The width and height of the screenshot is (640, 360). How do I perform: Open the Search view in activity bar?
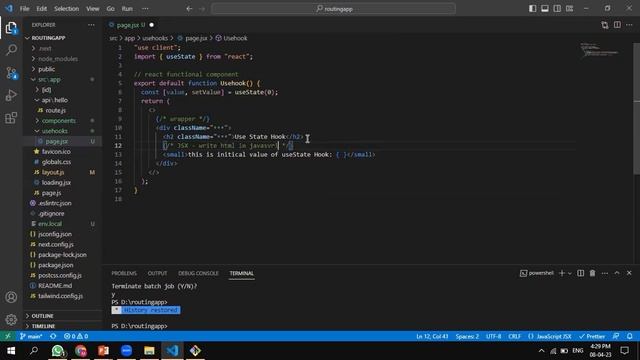[x=11, y=50]
